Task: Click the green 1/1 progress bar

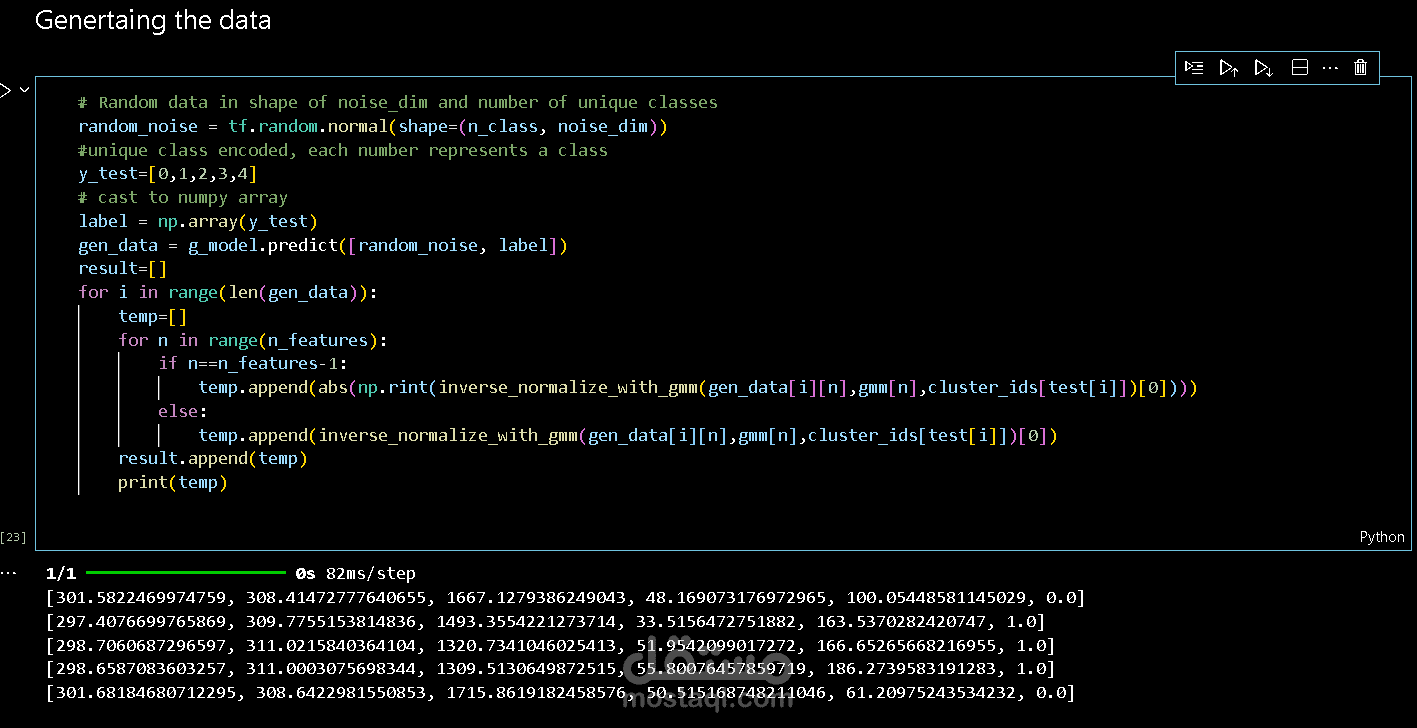Action: (186, 573)
